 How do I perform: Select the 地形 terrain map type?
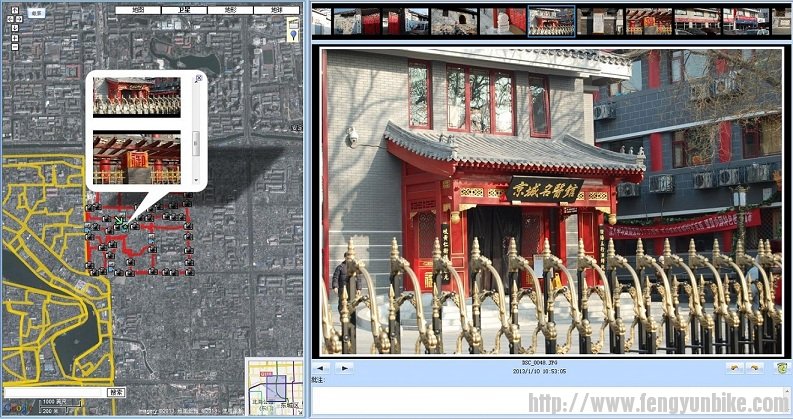click(x=230, y=10)
